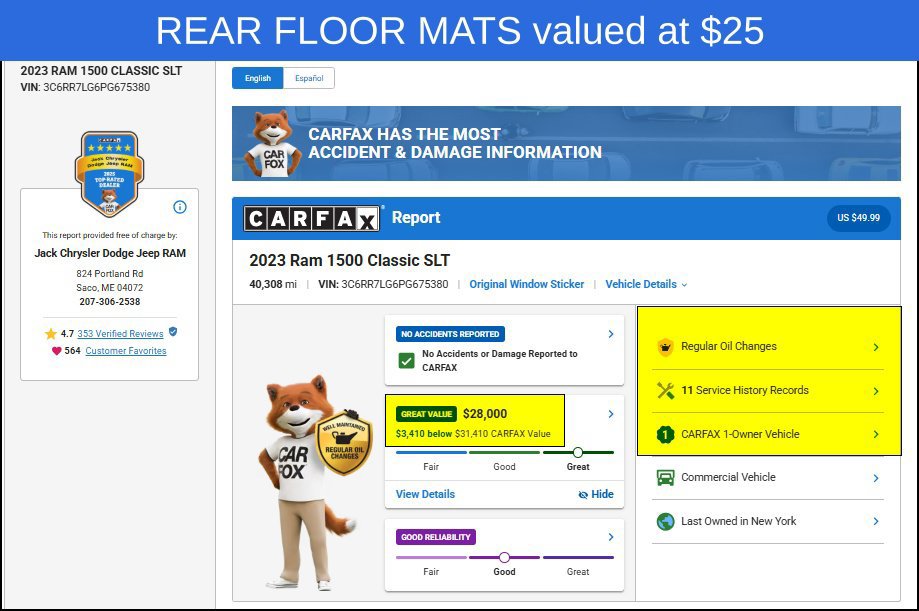The height and width of the screenshot is (611, 919).
Task: Expand the Vehicle Details dropdown
Action: click(x=646, y=284)
